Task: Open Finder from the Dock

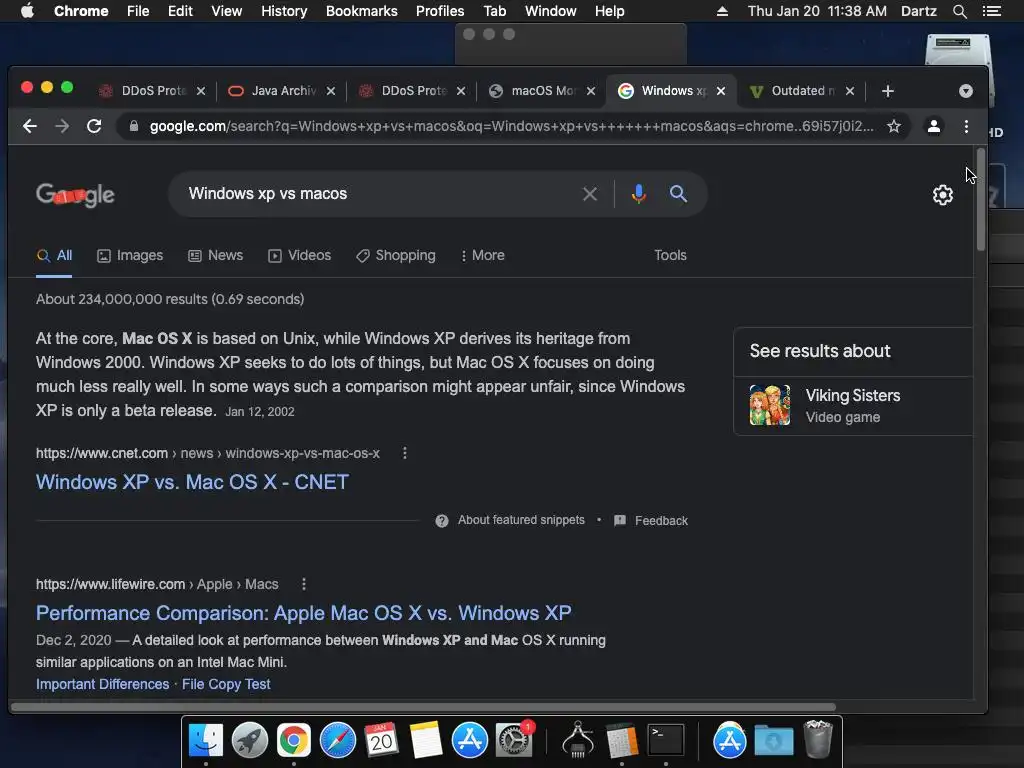Action: click(206, 740)
